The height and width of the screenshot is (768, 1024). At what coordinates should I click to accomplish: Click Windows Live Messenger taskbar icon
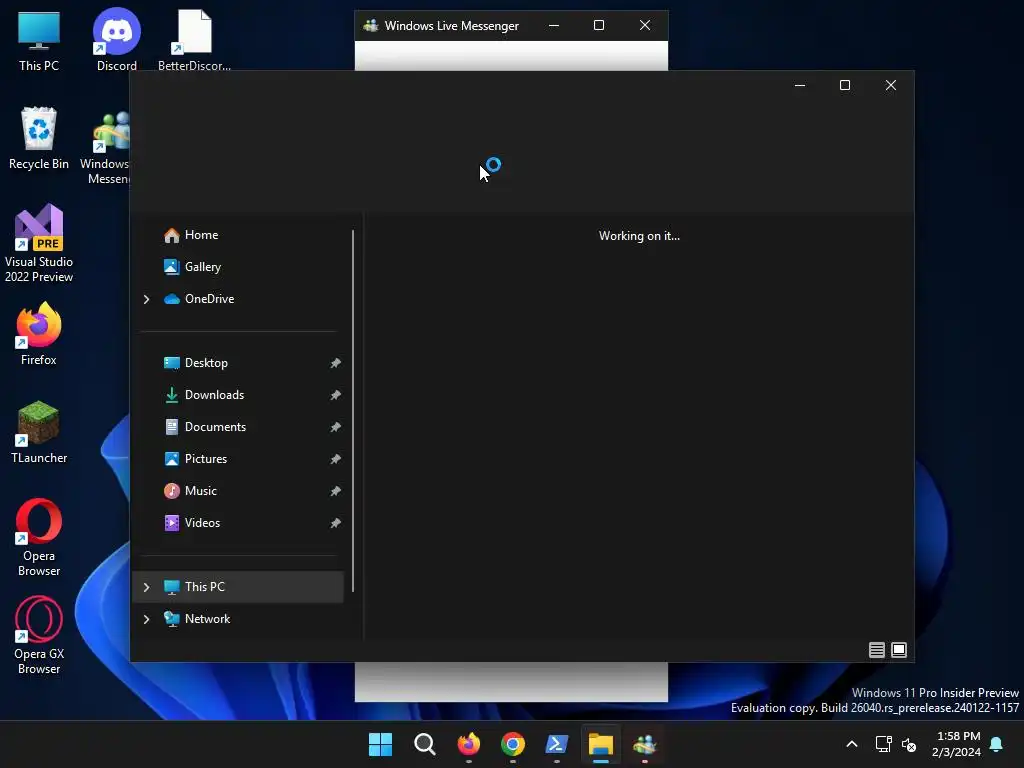[x=645, y=744]
